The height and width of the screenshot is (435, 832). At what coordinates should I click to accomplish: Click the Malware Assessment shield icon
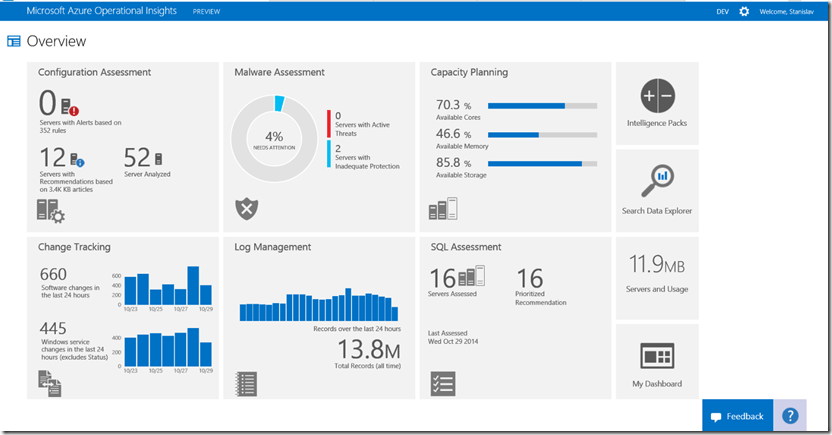coord(246,208)
